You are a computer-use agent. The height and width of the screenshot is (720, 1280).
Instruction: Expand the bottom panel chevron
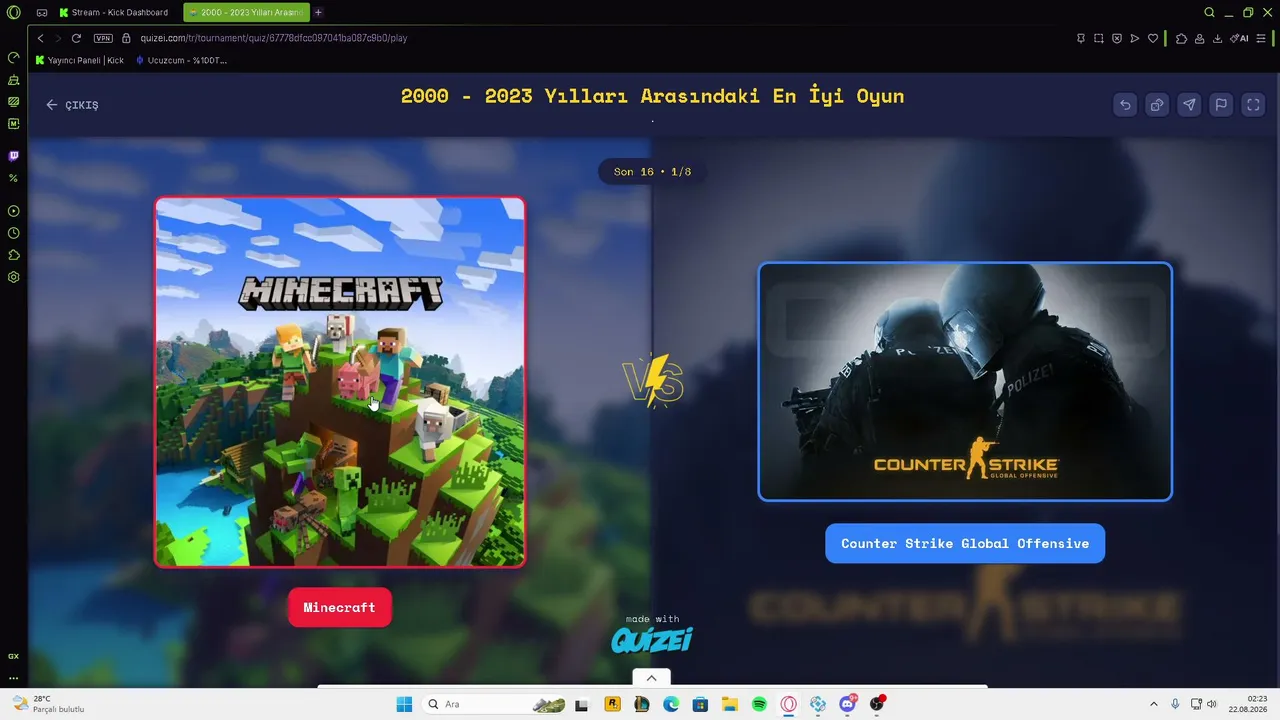651,678
